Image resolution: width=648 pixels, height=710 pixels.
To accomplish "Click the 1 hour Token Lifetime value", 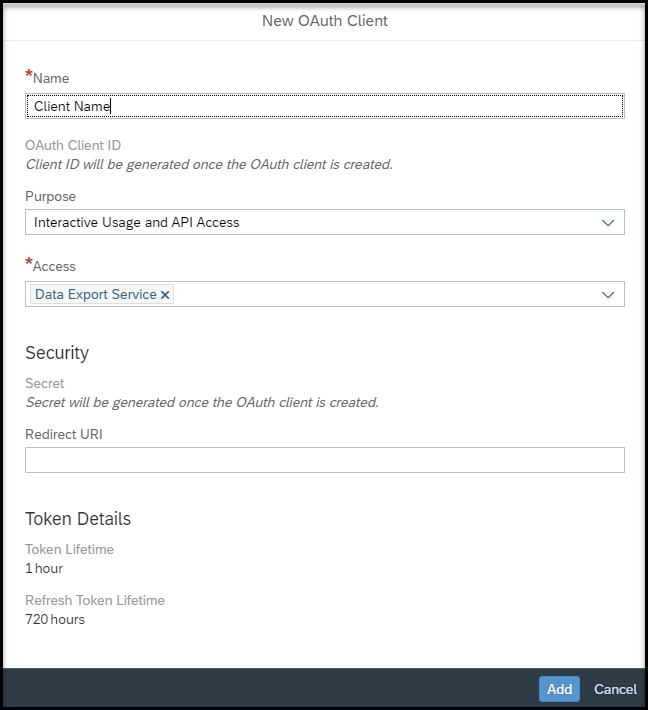I will pos(44,568).
